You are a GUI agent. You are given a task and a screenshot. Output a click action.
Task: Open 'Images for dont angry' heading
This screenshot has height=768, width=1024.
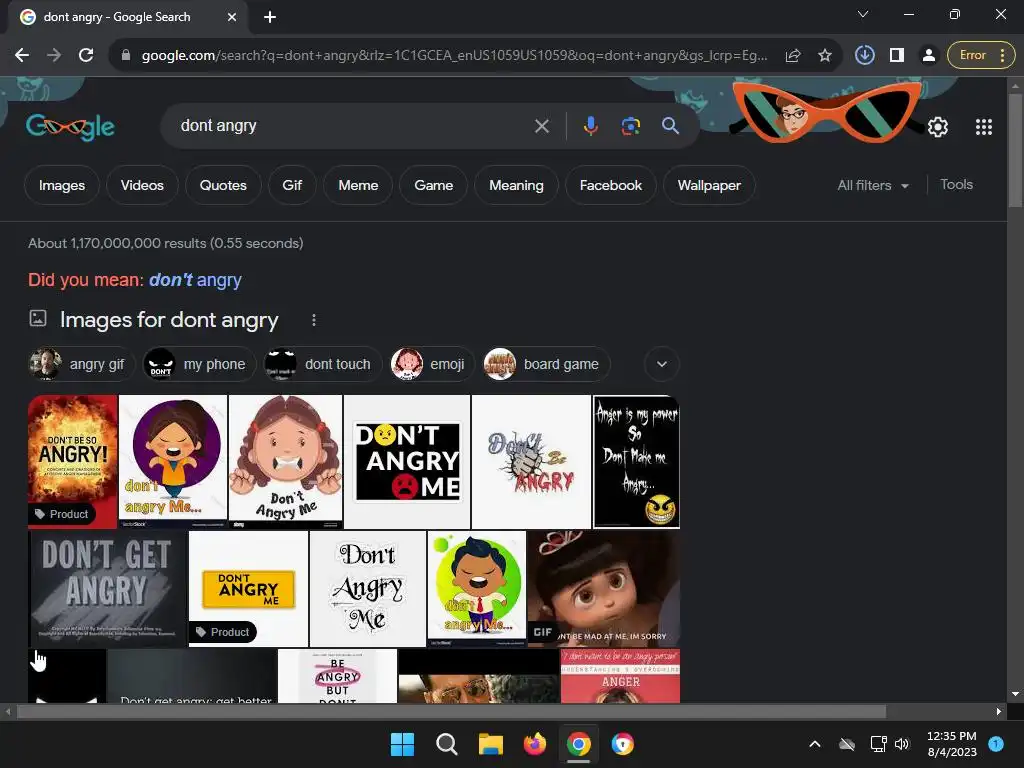(169, 320)
